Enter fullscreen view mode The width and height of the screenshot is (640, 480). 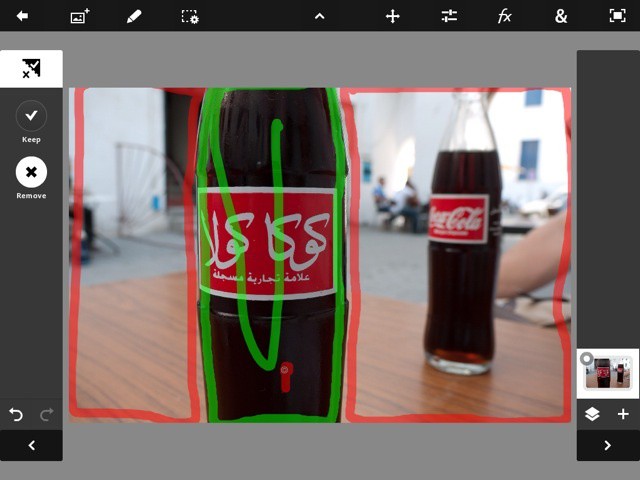[x=617, y=16]
